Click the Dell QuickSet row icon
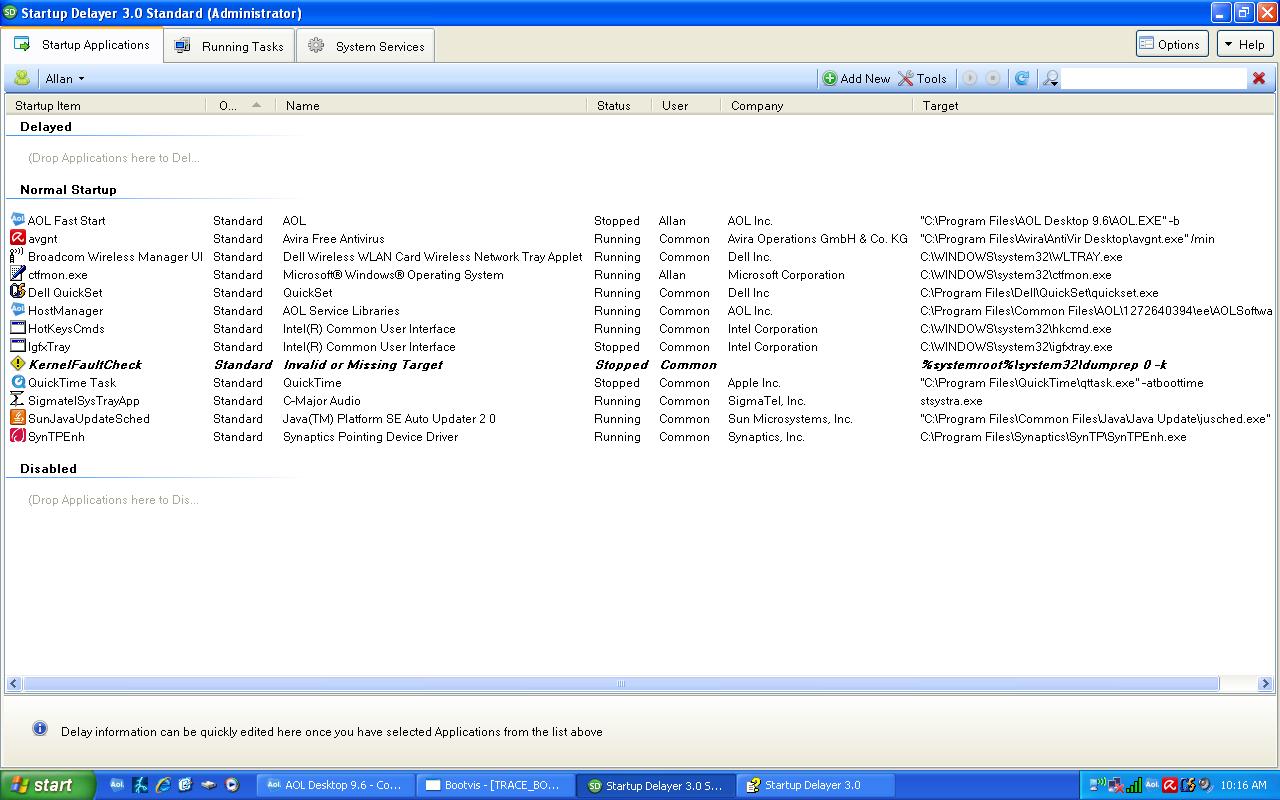Image resolution: width=1280 pixels, height=800 pixels. click(x=18, y=292)
